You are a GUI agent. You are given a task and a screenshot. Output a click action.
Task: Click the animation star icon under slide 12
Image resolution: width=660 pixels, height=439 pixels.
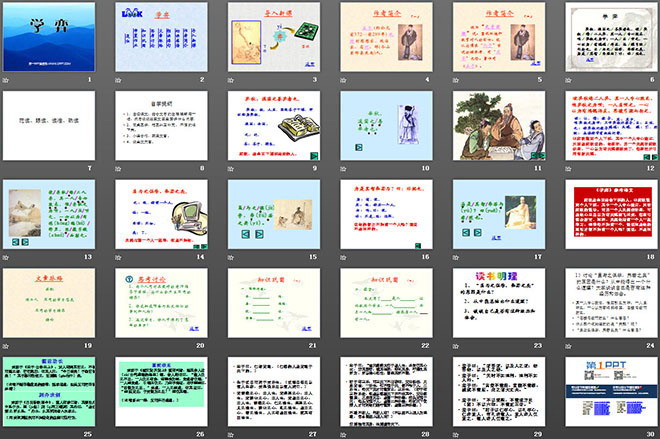pos(568,169)
